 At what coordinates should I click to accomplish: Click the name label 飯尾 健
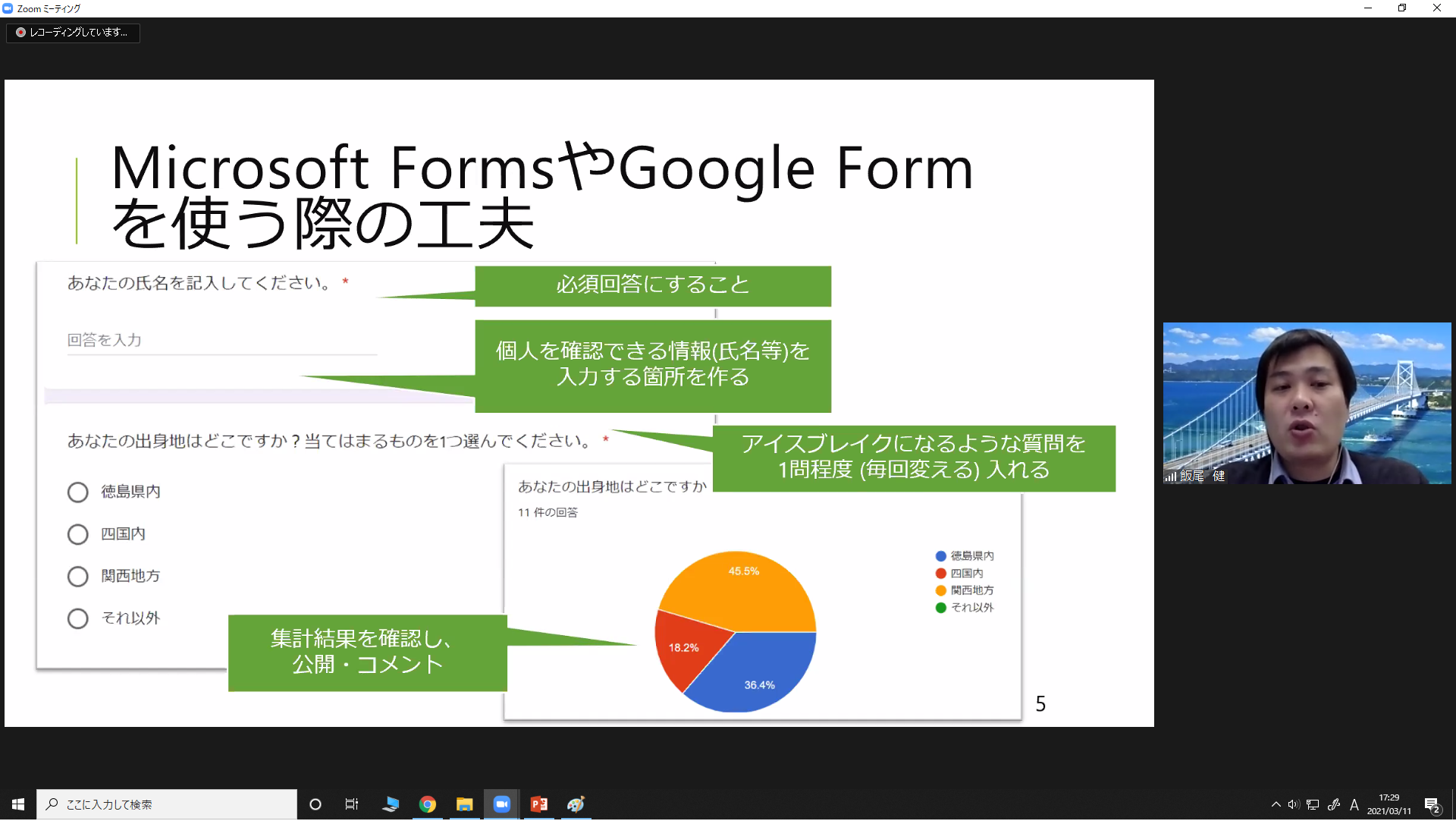pos(1202,477)
